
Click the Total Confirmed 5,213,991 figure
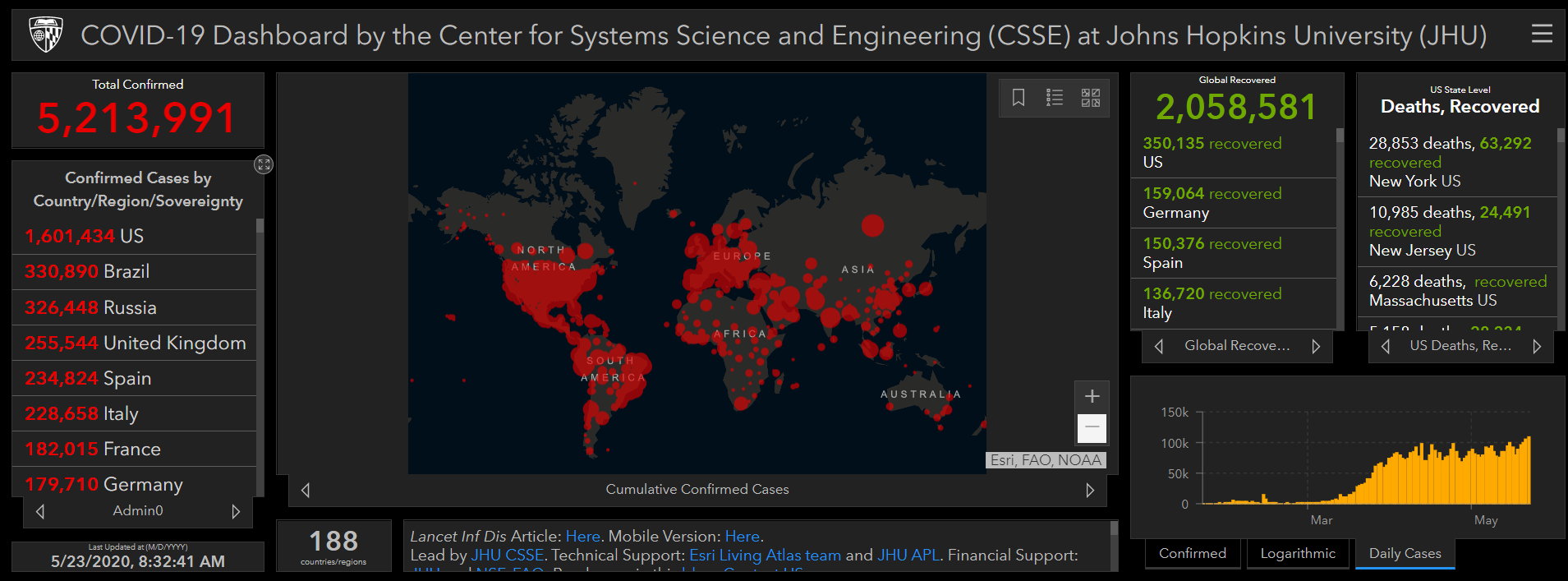tap(136, 118)
